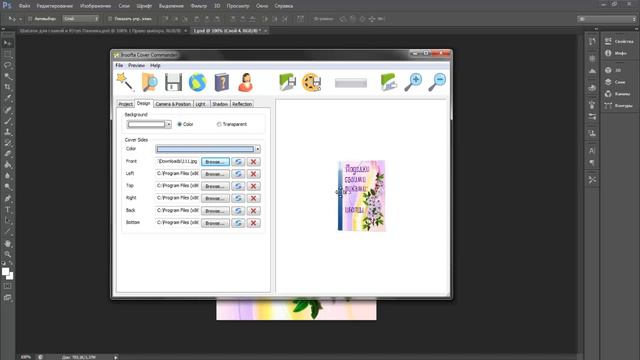Browse for Front side image
640x360 pixels.
(215, 162)
